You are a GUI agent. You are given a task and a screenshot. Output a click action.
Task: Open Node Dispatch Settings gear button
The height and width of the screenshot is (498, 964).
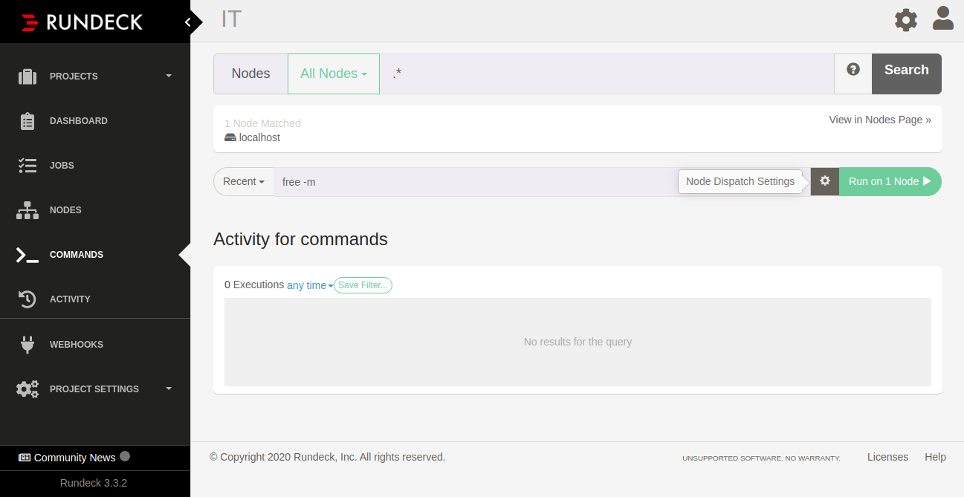[825, 181]
